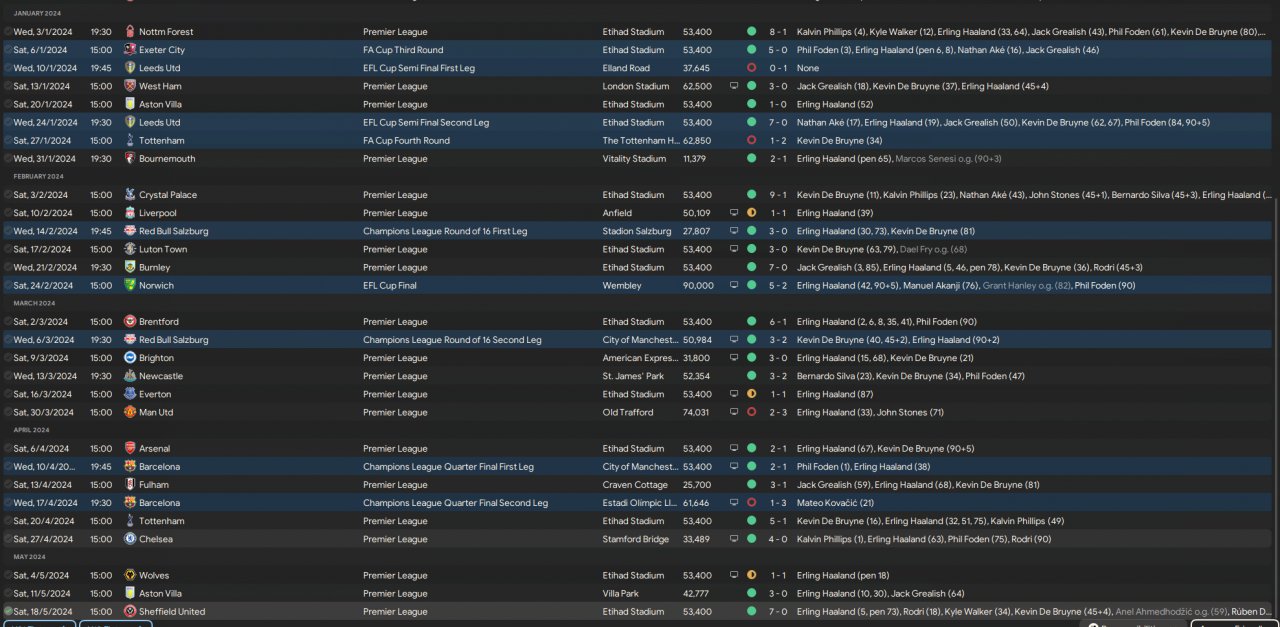Screen dimensions: 1280x627
Task: Click the Crystal Palace club badge
Action: [130, 195]
